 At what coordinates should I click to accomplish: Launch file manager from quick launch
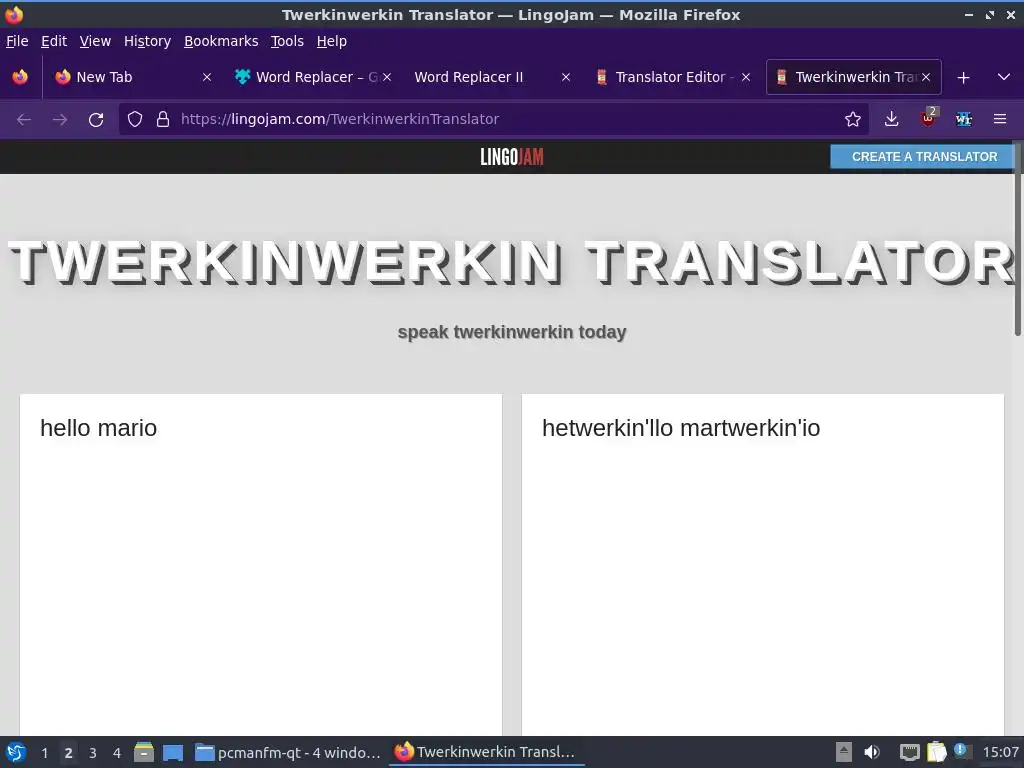click(144, 752)
